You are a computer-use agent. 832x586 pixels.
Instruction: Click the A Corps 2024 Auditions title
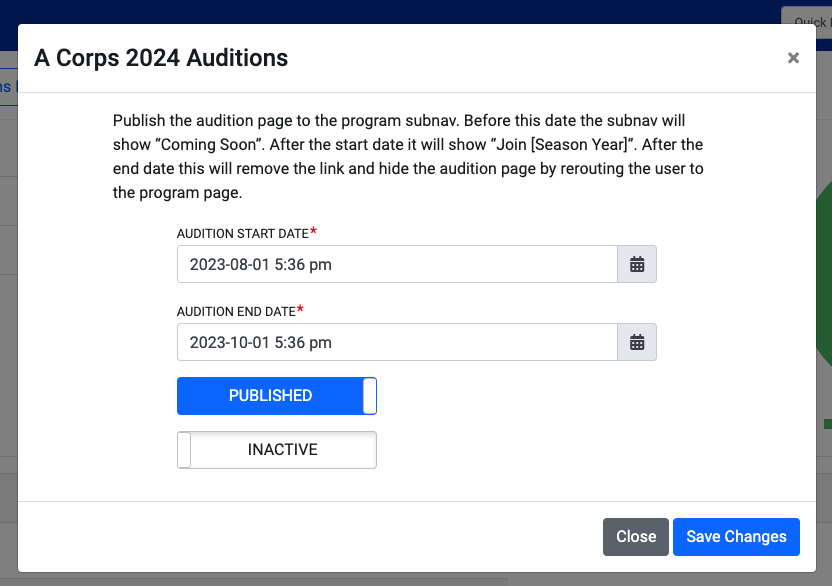tap(161, 58)
